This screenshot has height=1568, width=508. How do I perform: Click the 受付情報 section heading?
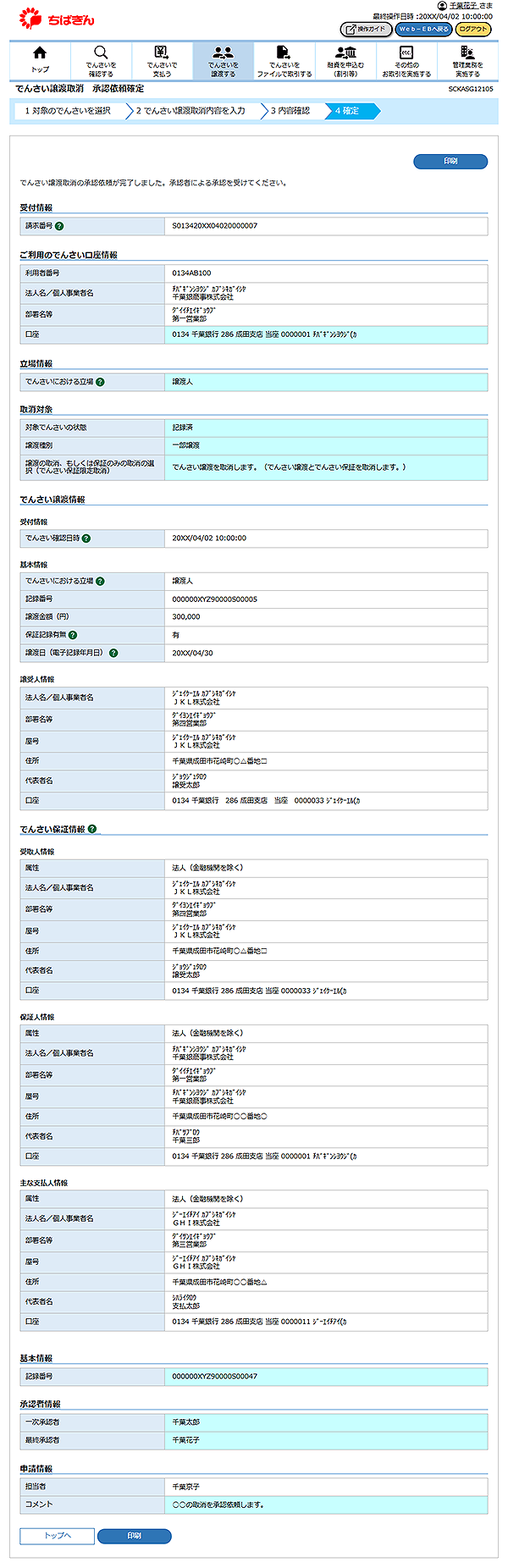coord(36,207)
